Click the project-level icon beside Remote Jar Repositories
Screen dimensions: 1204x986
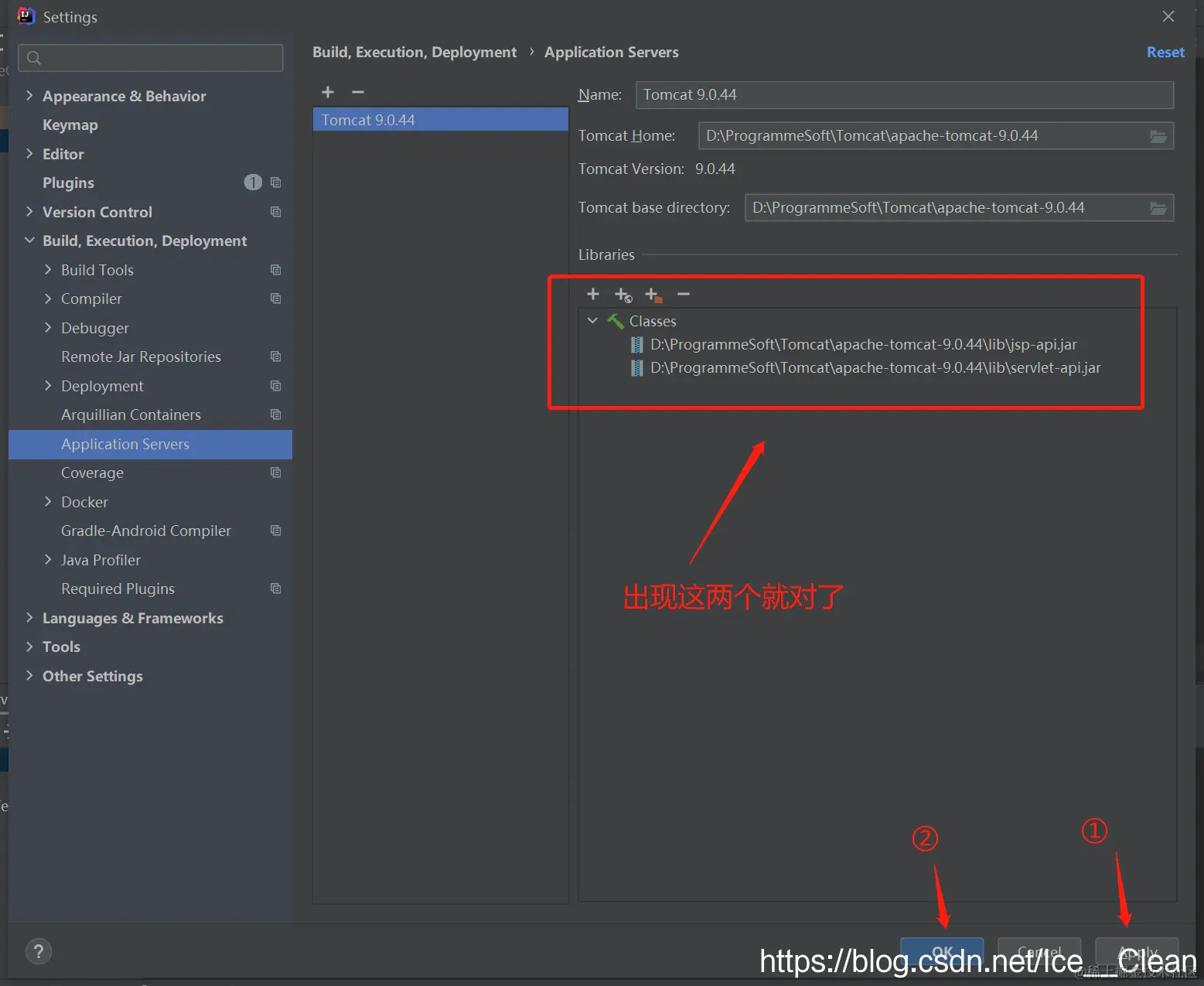[276, 357]
